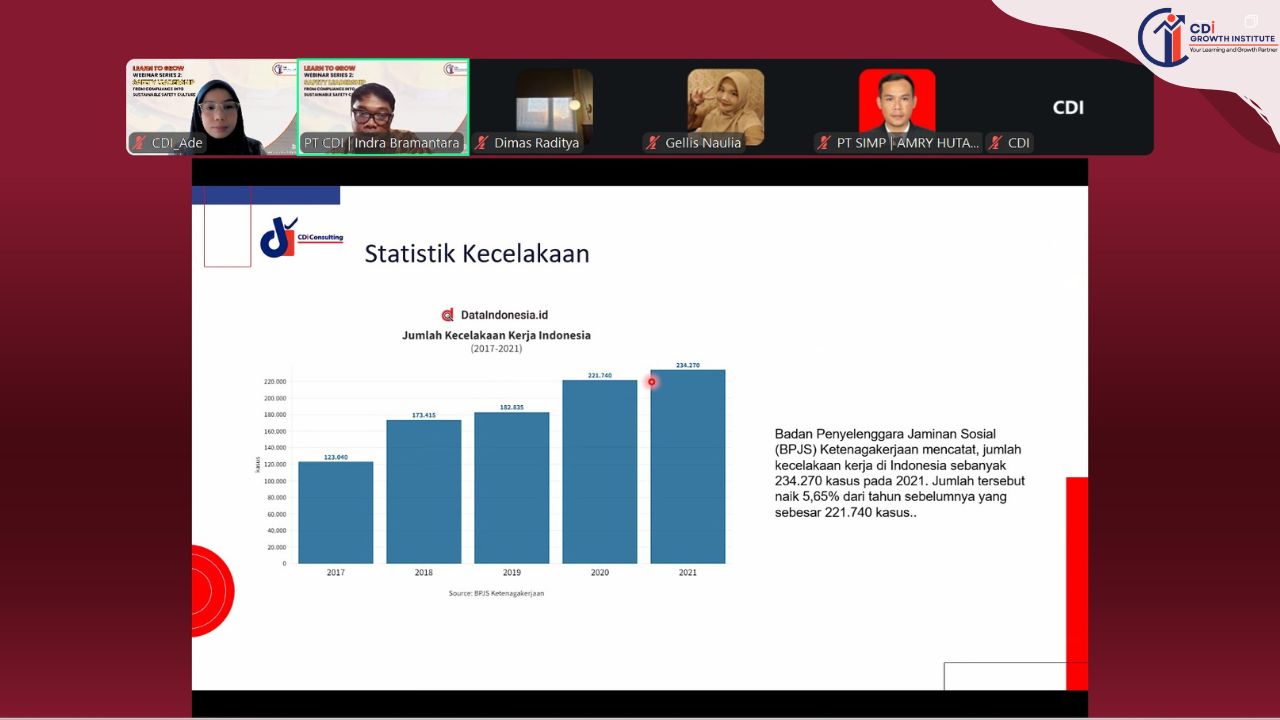
Task: Click the CDI Growth Institute logo
Action: (x=1206, y=36)
